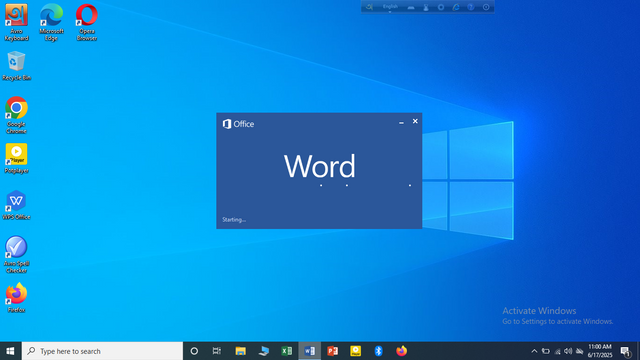Click the Show desktop sliver at taskbar end
The height and width of the screenshot is (360, 640).
(638, 351)
